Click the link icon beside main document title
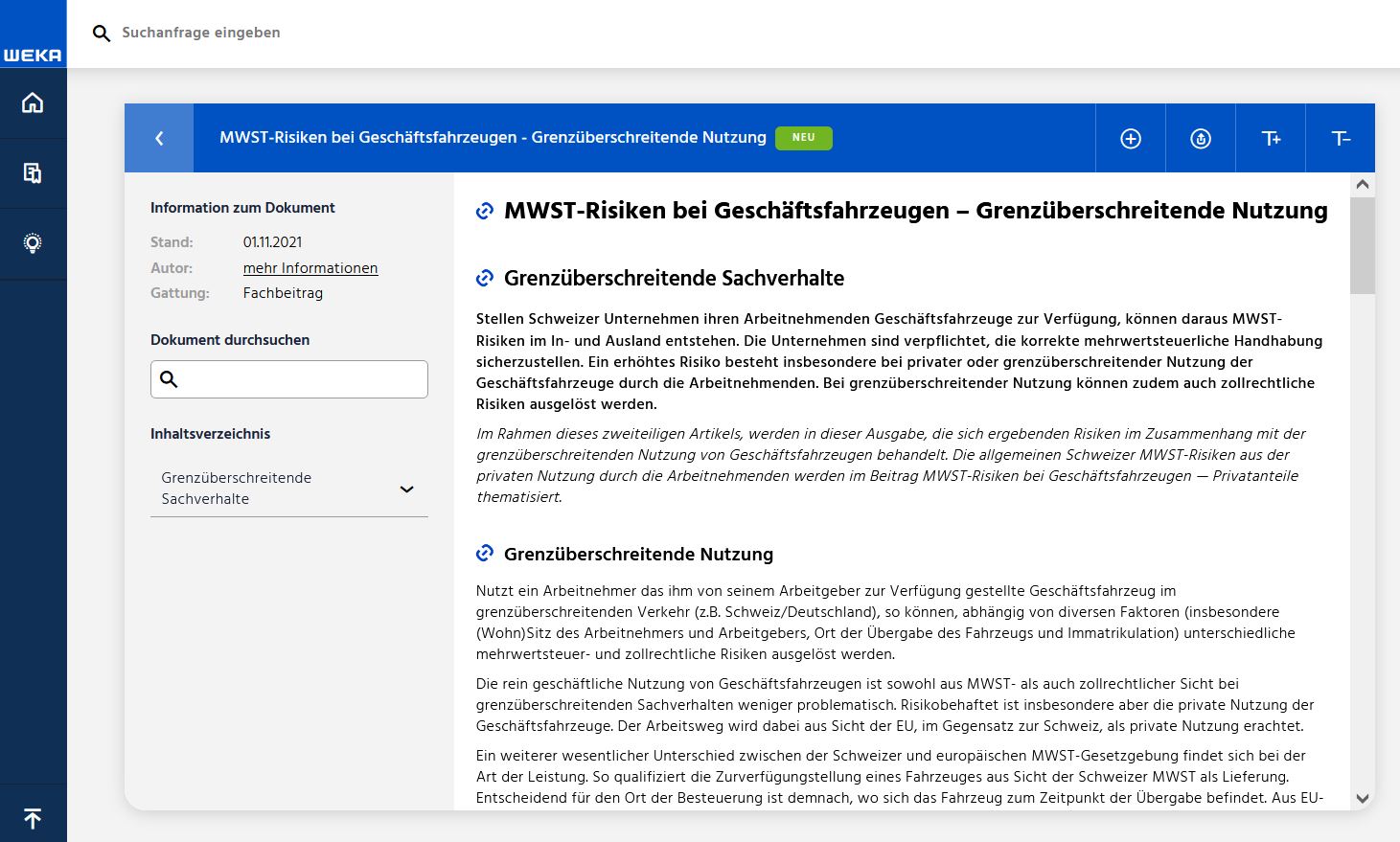The height and width of the screenshot is (842, 1400). coord(485,211)
